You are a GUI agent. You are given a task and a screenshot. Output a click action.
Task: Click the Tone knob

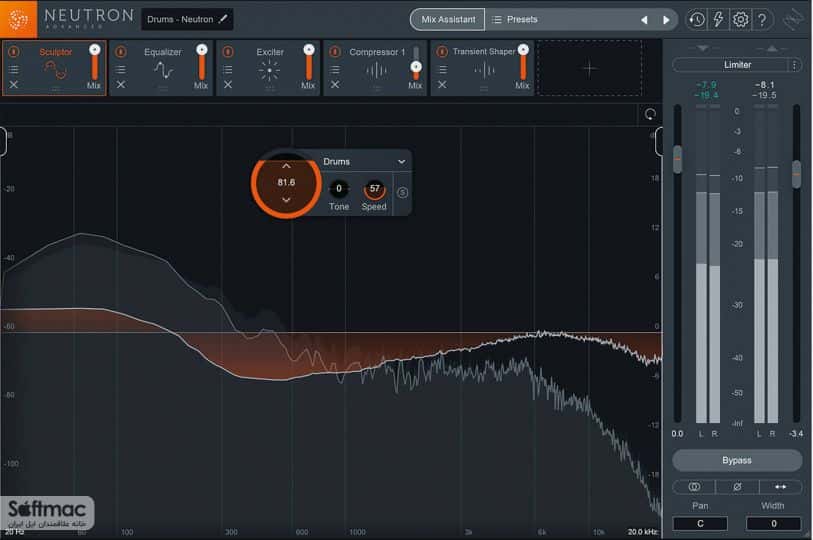(x=339, y=189)
